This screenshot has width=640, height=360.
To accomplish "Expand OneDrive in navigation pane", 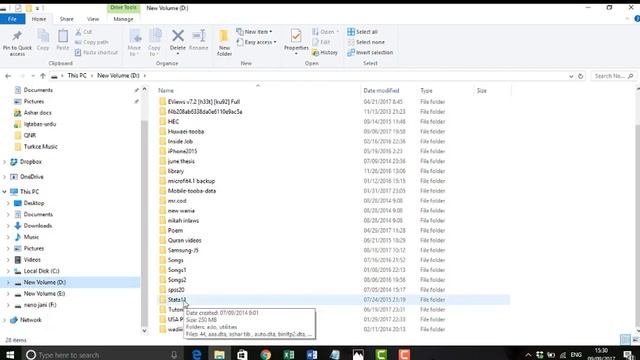I will click(4, 177).
